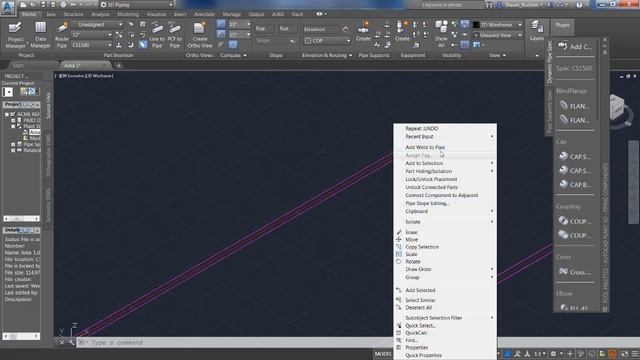640x360 pixels.
Task: Click the Plot printer icon in quick access toolbar
Action: click(63, 4)
